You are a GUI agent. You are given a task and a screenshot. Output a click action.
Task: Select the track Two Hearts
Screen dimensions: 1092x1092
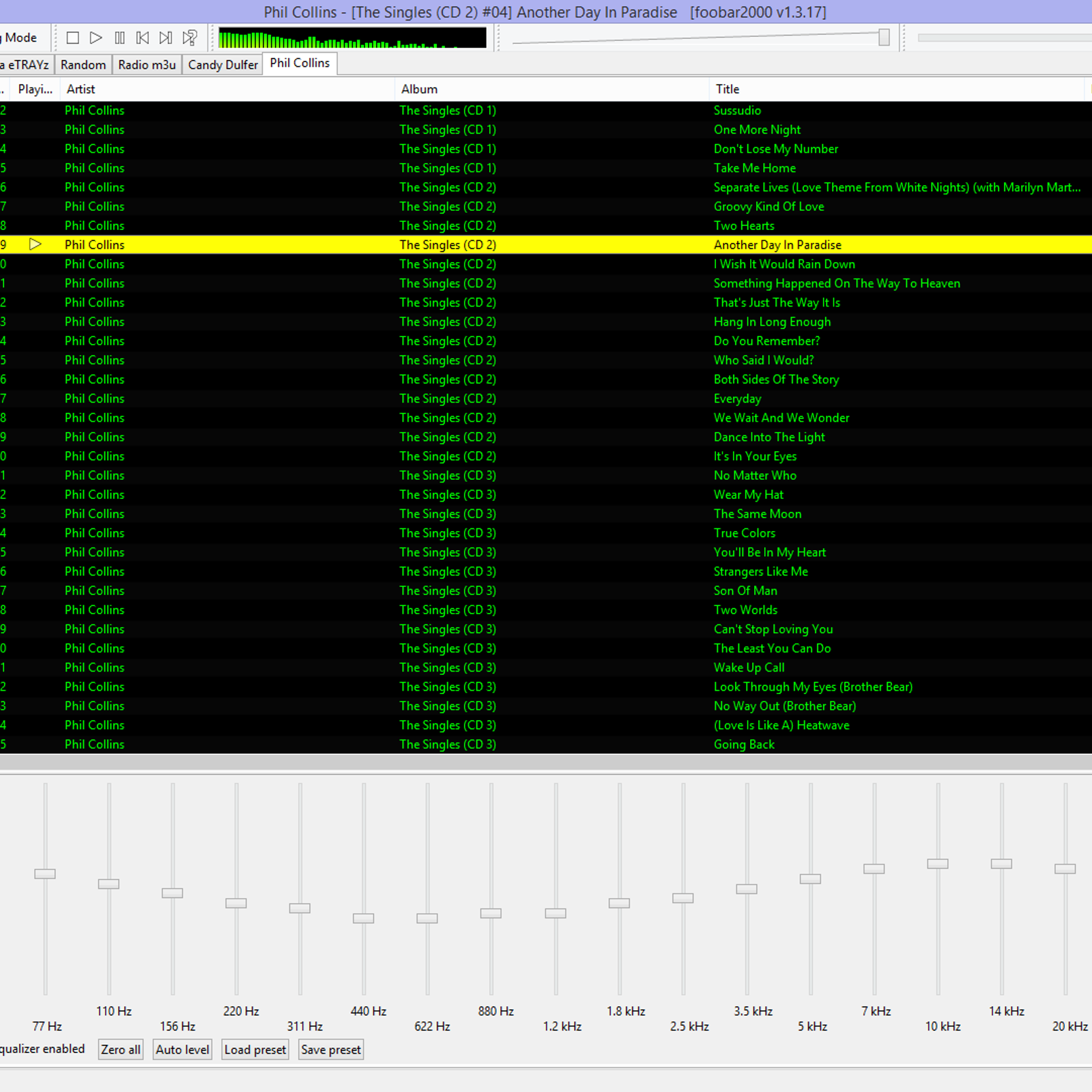click(x=546, y=225)
